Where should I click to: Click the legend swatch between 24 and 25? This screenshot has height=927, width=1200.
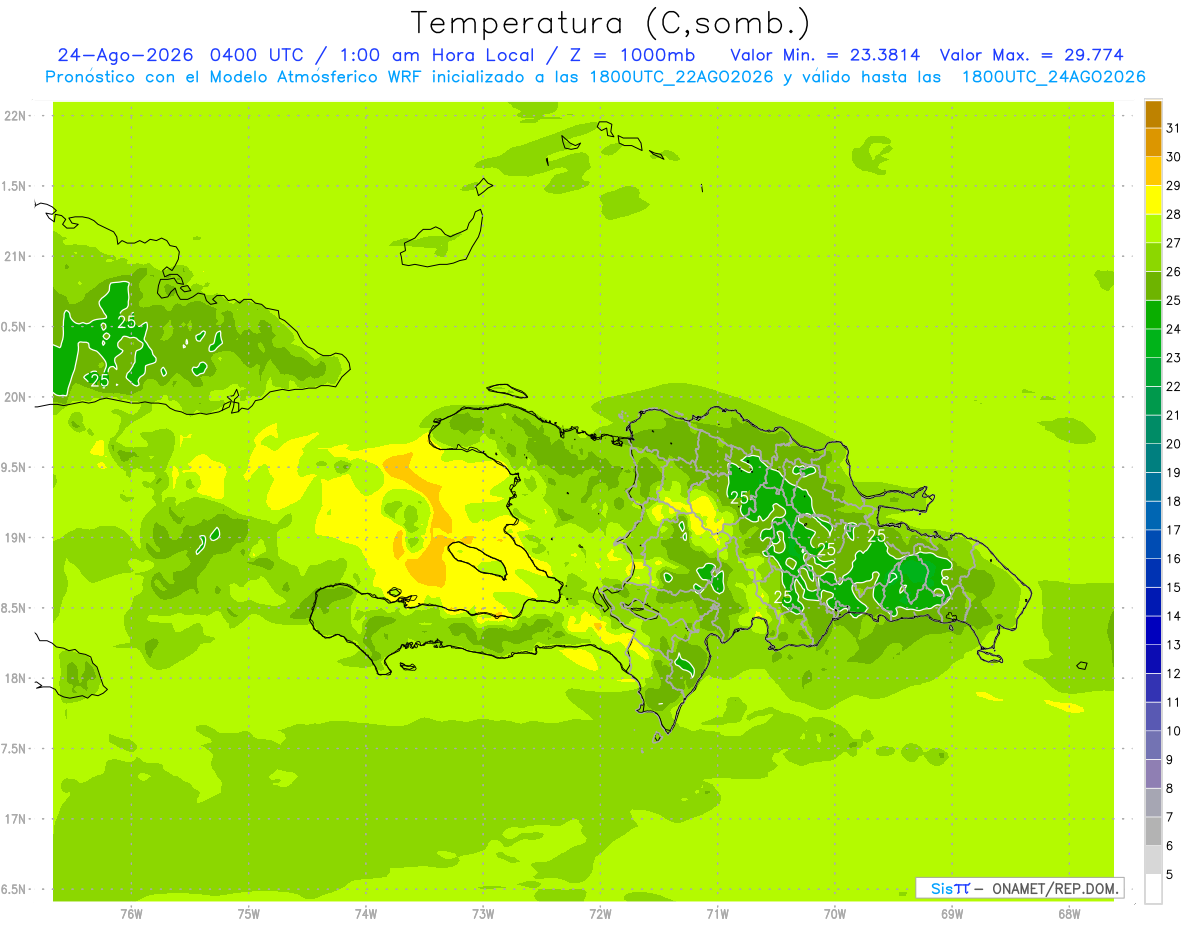click(x=1153, y=315)
